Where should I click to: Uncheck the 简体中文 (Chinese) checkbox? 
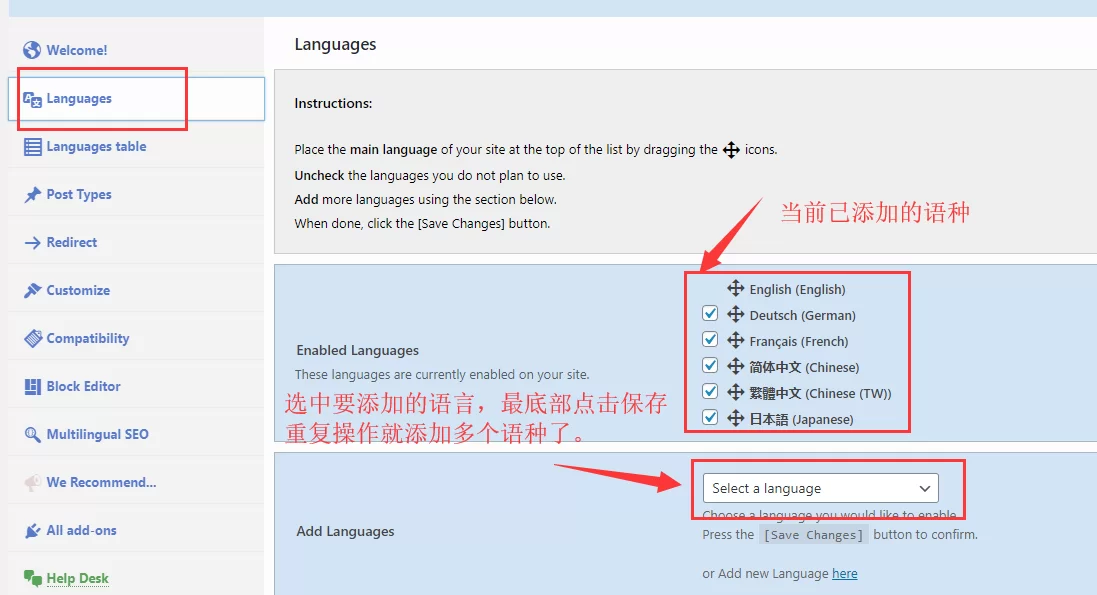tap(710, 365)
